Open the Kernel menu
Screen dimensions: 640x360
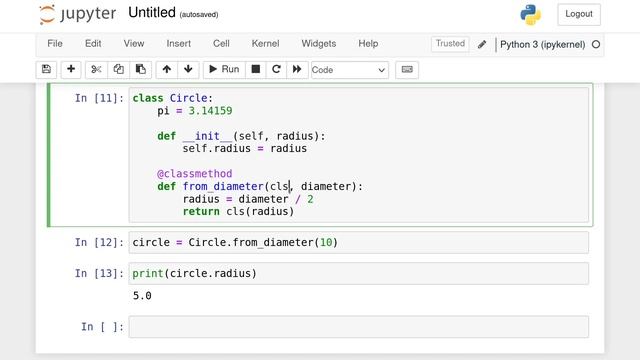coord(265,44)
